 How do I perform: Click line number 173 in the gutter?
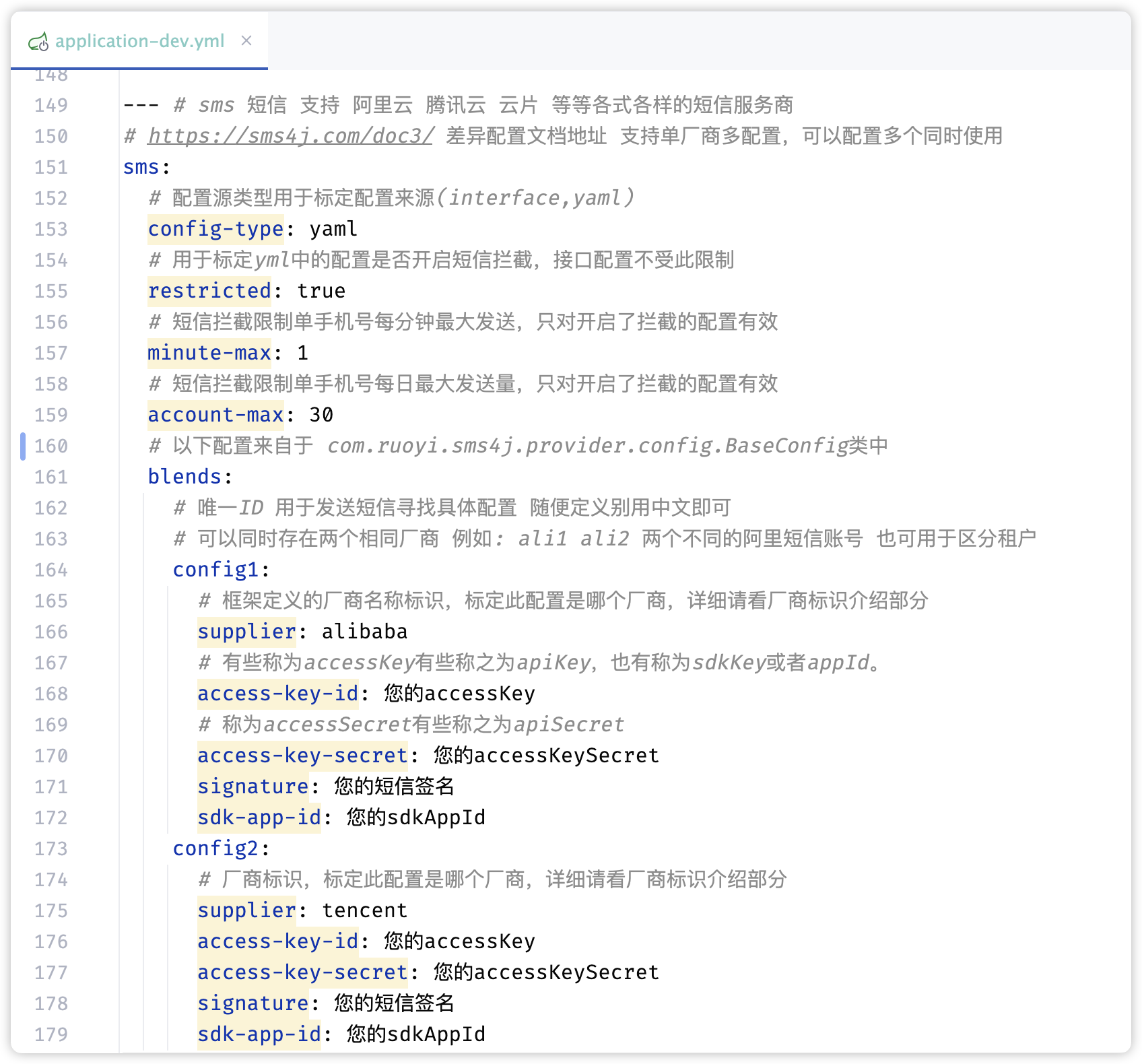[x=51, y=849]
